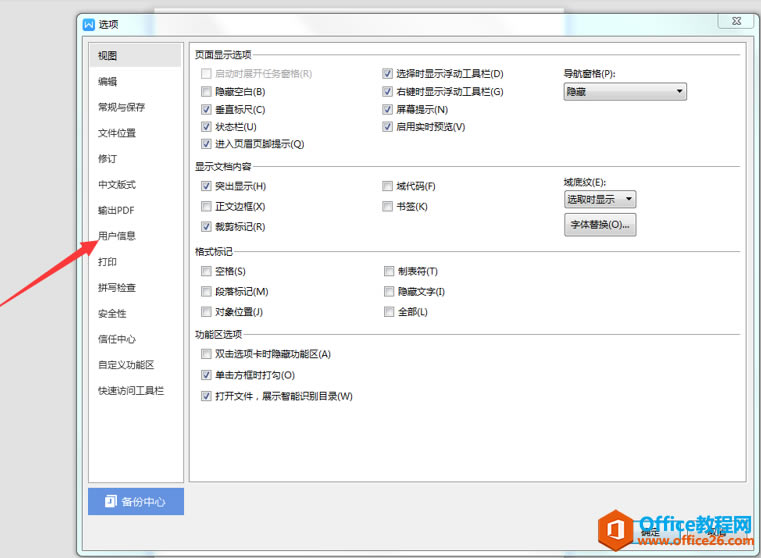Toggle 屏幕提示(N) checkbox

click(387, 109)
